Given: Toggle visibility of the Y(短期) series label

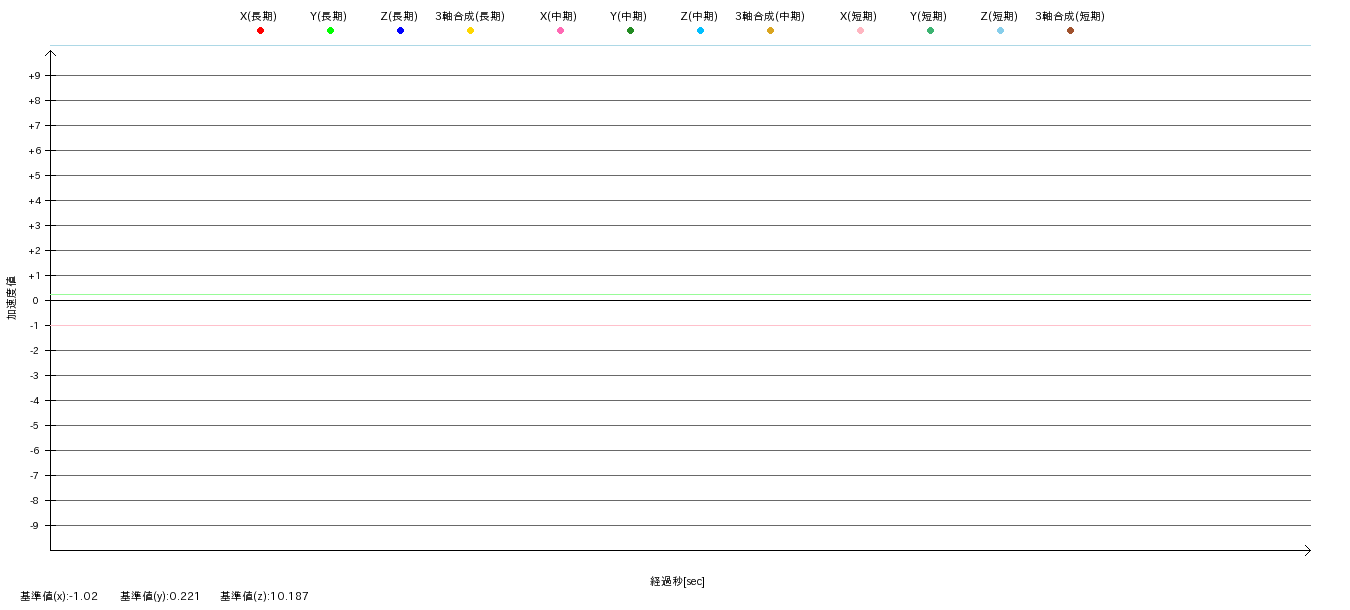Looking at the screenshot, I should [928, 16].
